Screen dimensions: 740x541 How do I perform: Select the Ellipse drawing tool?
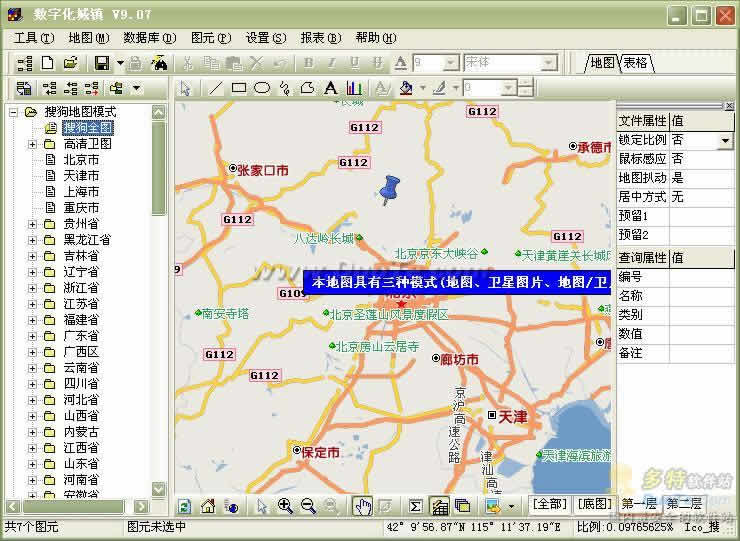point(261,88)
